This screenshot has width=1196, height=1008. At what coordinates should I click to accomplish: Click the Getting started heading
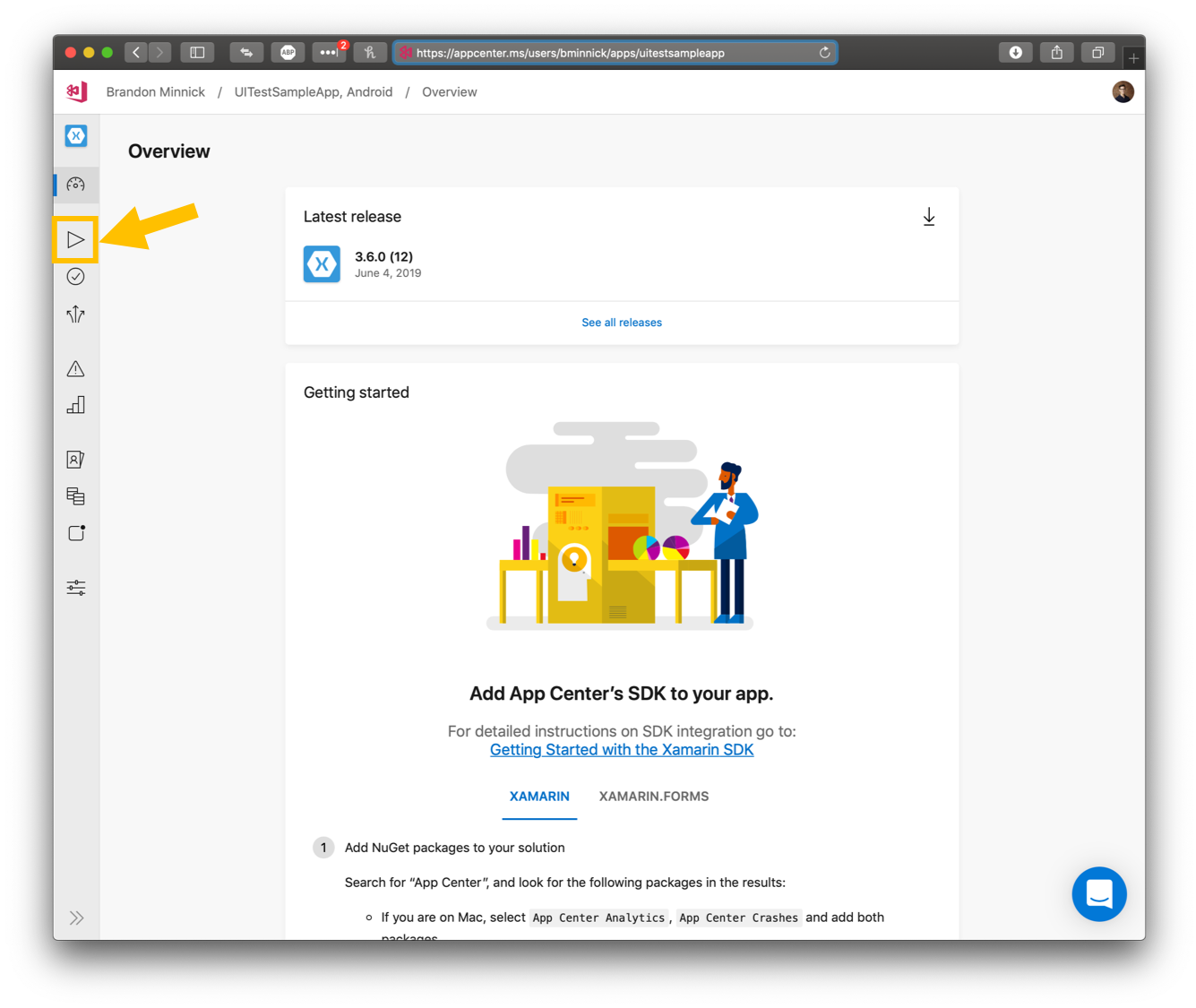click(357, 392)
